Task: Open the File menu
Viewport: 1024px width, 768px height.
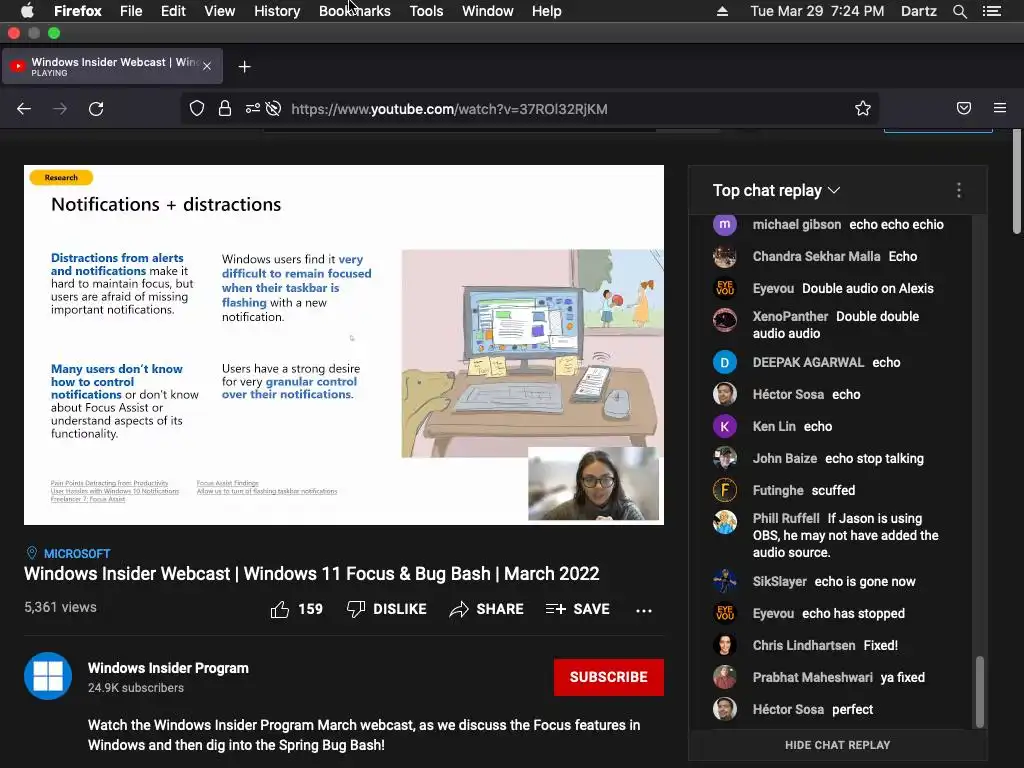Action: click(131, 11)
